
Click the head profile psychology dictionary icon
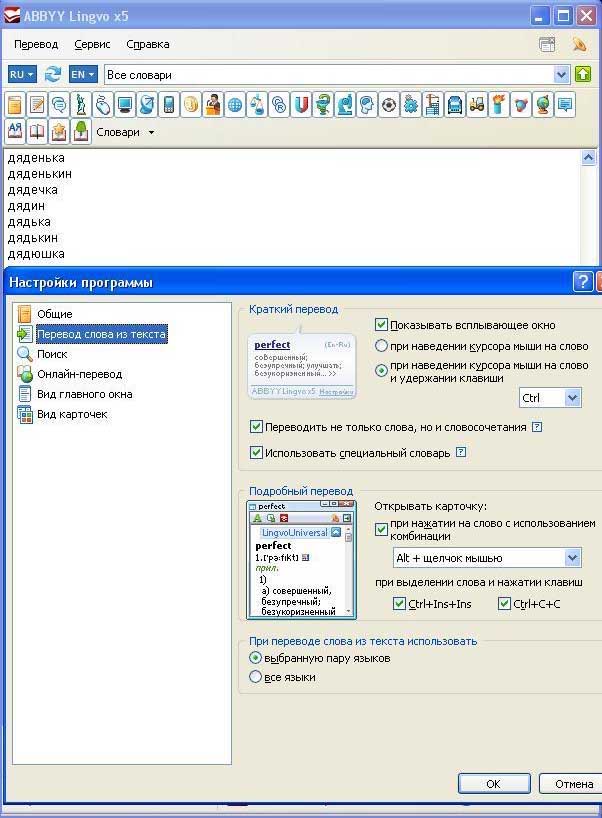pyautogui.click(x=367, y=105)
